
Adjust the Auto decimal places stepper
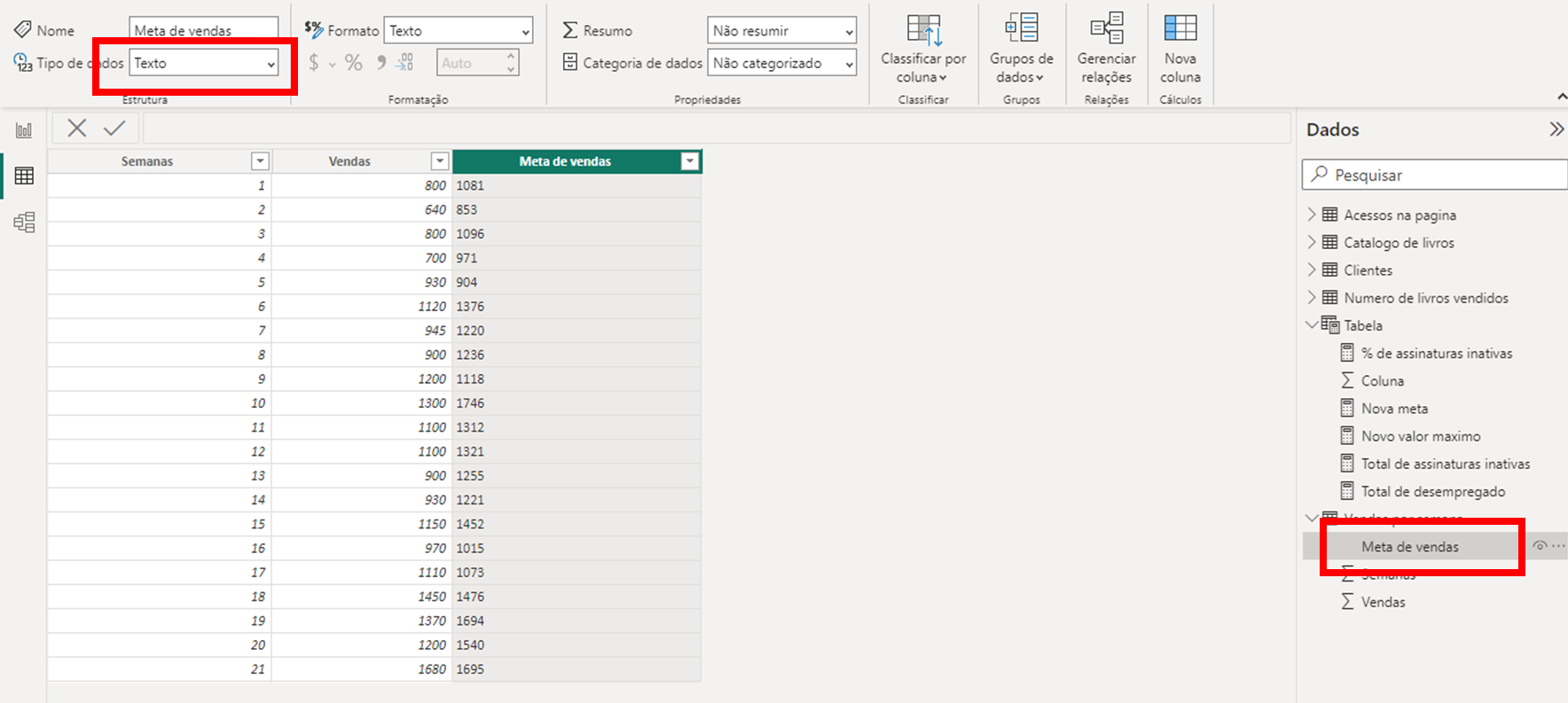[511, 62]
